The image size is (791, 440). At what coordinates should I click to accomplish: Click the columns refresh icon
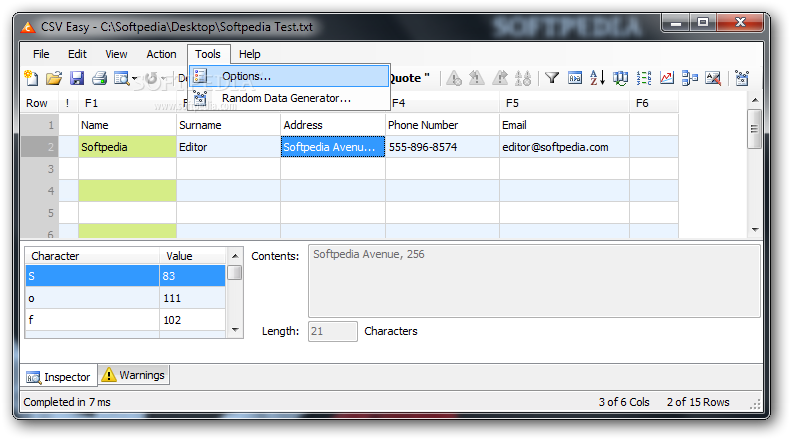click(x=620, y=78)
